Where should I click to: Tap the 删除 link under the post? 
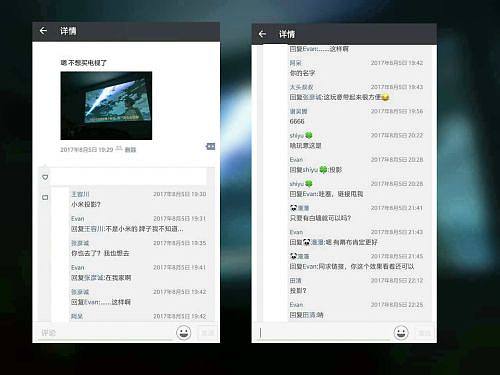coord(130,150)
